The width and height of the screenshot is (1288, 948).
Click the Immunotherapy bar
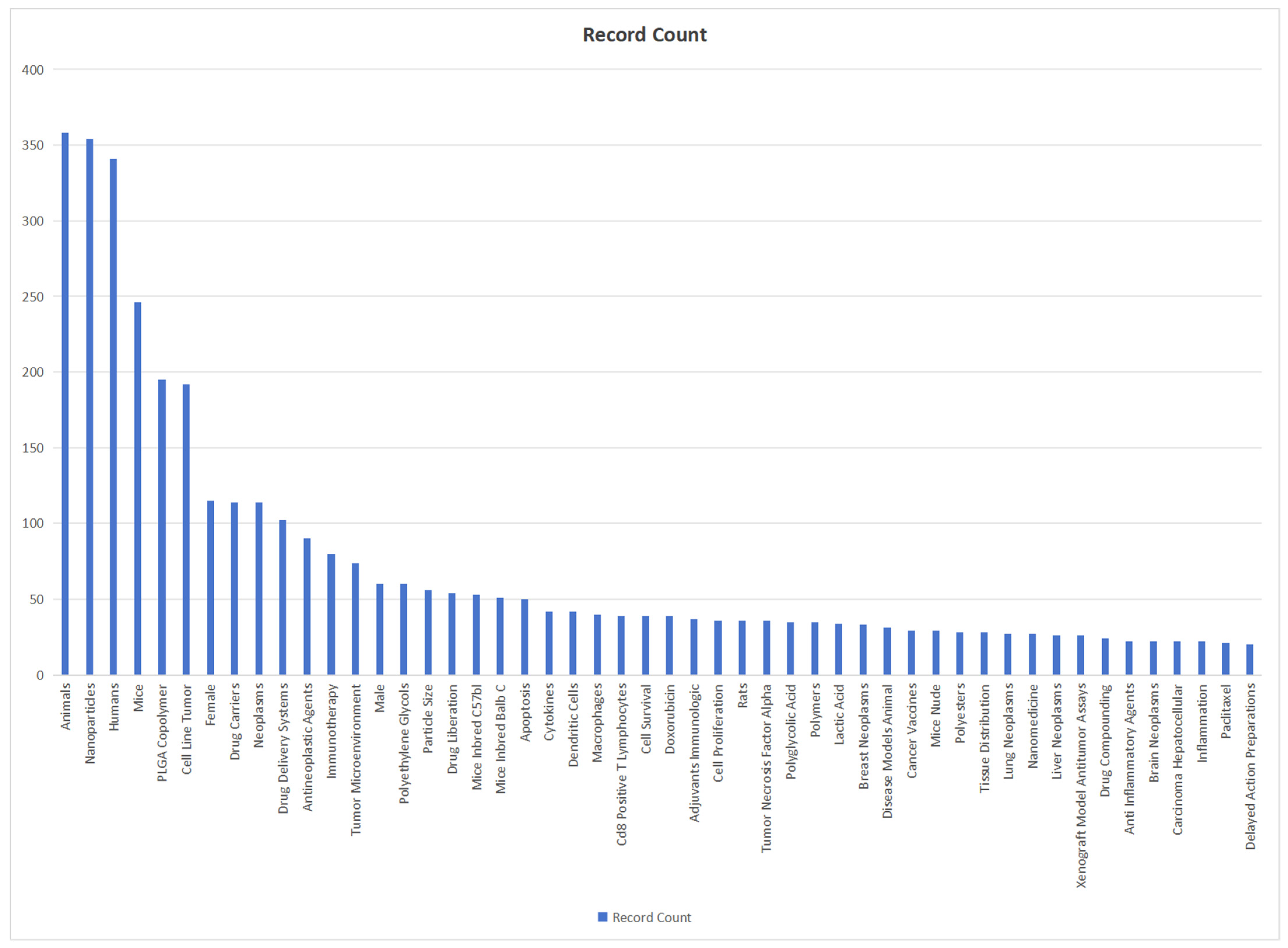(331, 613)
